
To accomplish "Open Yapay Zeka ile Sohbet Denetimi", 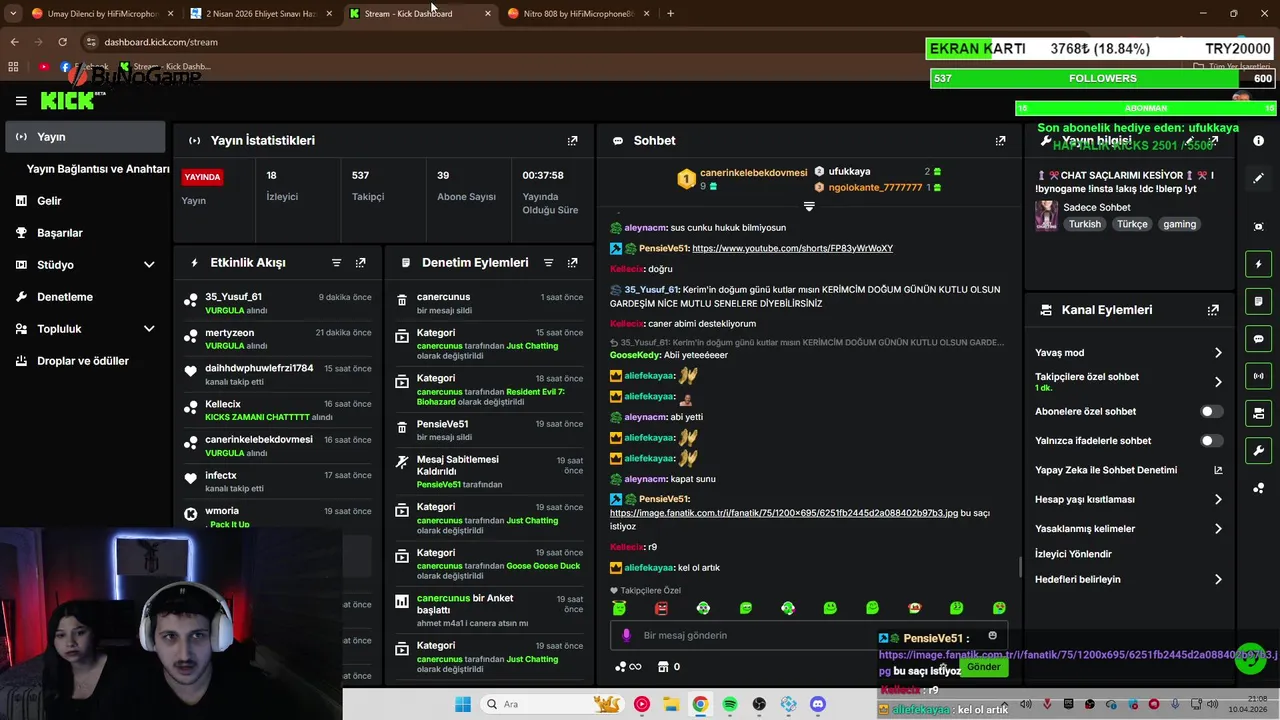I will coord(1129,471).
